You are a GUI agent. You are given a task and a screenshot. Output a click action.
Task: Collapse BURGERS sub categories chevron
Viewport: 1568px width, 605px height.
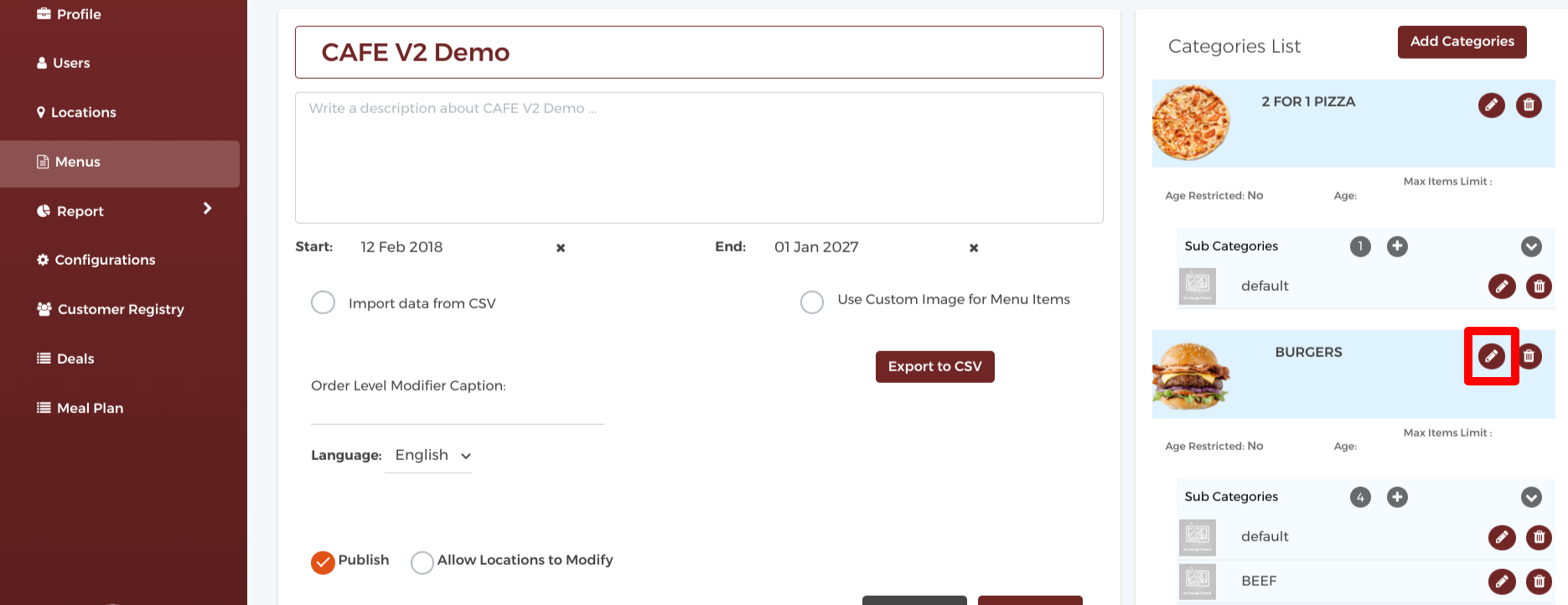point(1531,497)
